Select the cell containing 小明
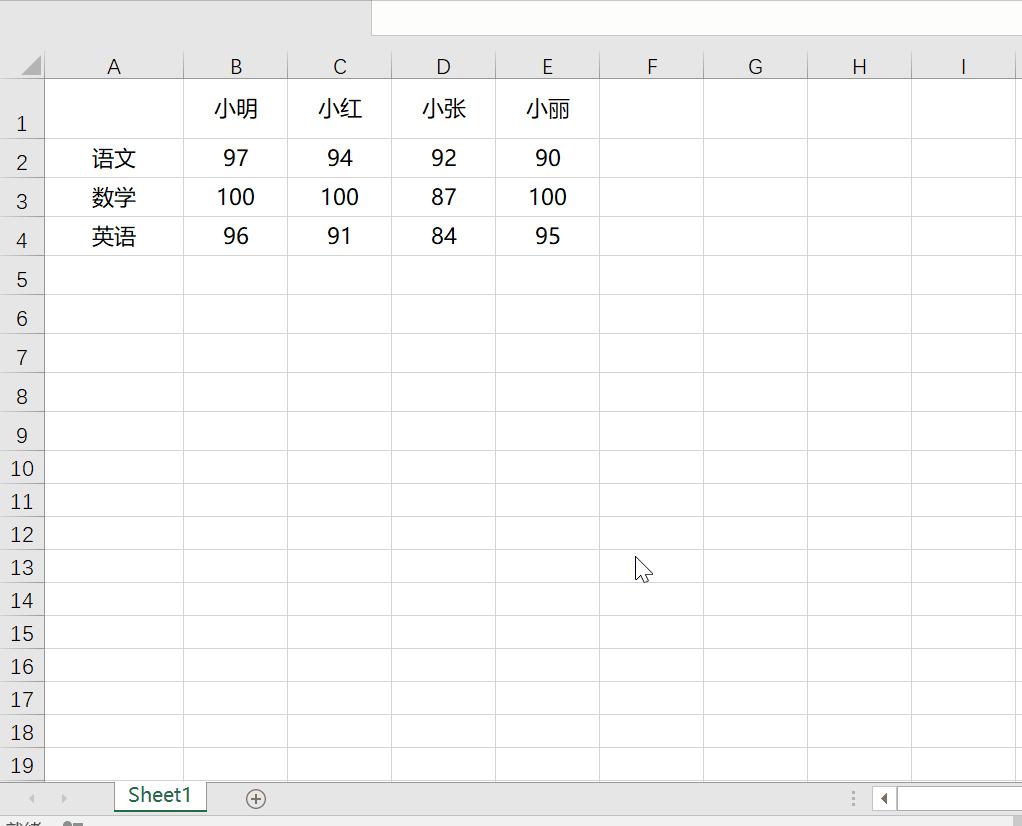The width and height of the screenshot is (1022, 826). click(x=236, y=109)
